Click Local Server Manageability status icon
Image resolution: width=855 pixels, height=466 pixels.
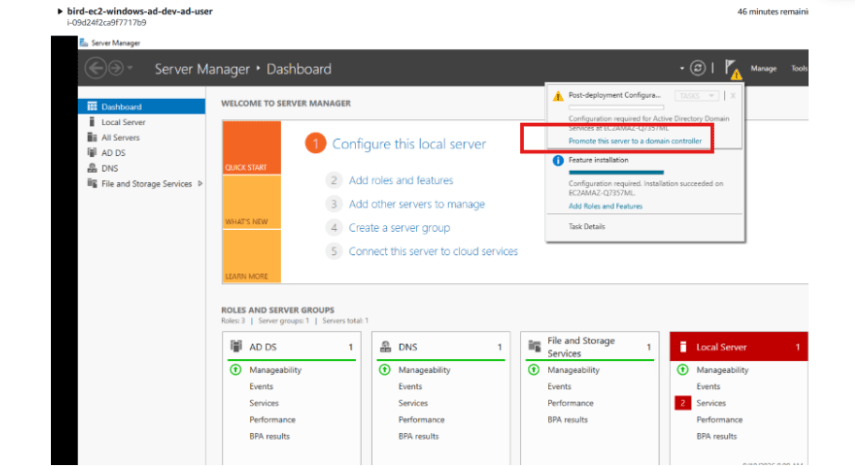(x=682, y=370)
